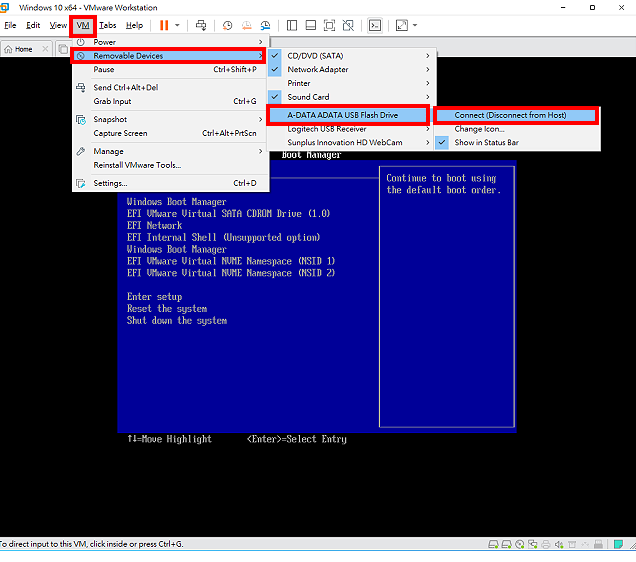
Task: Toggle the Network Adapter checkmark
Action: click(275, 69)
